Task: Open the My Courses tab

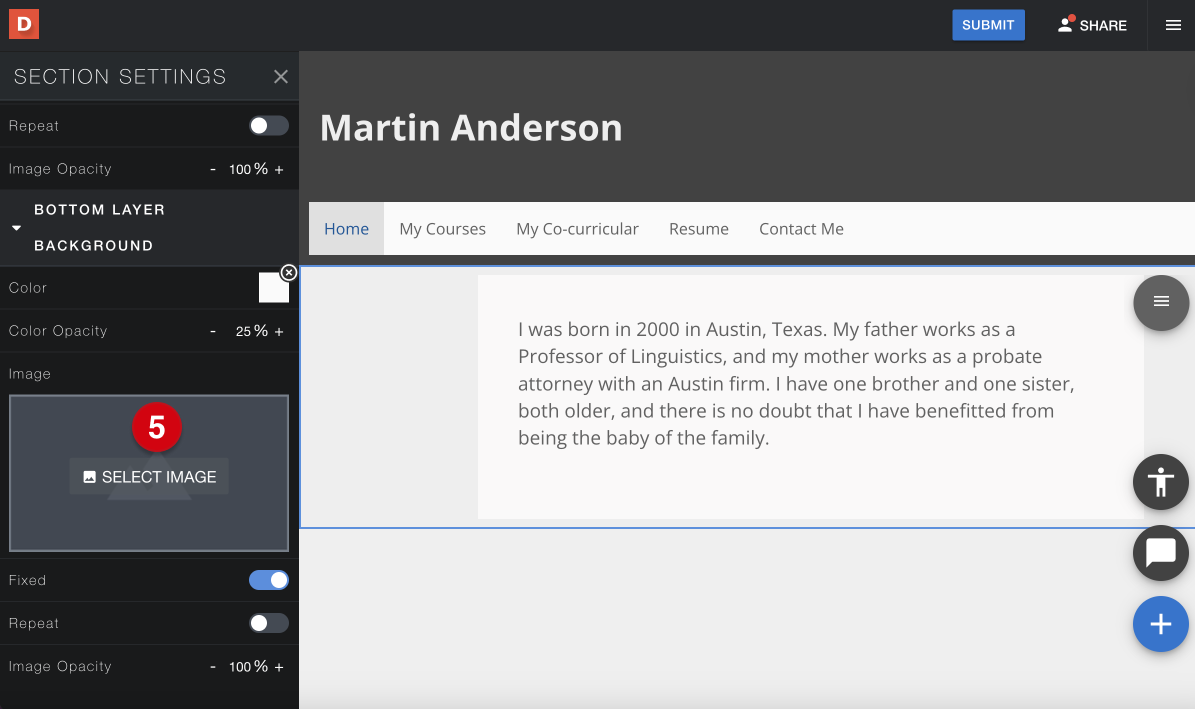Action: 442,229
